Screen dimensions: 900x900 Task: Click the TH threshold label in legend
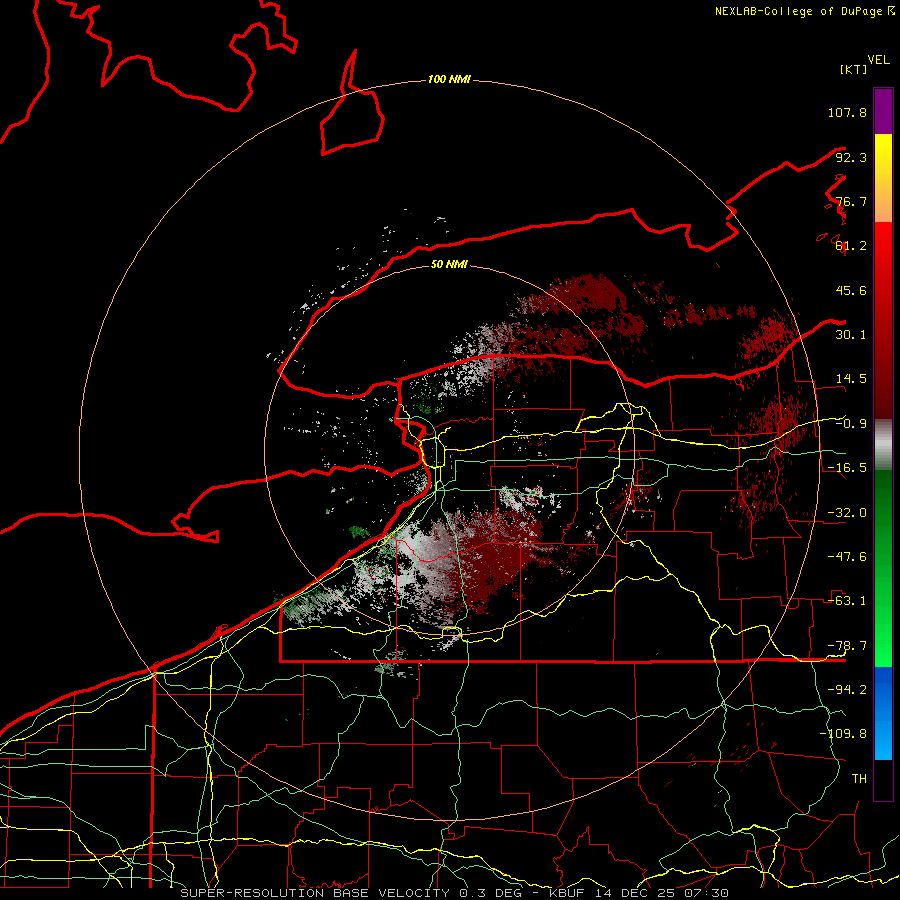[859, 779]
